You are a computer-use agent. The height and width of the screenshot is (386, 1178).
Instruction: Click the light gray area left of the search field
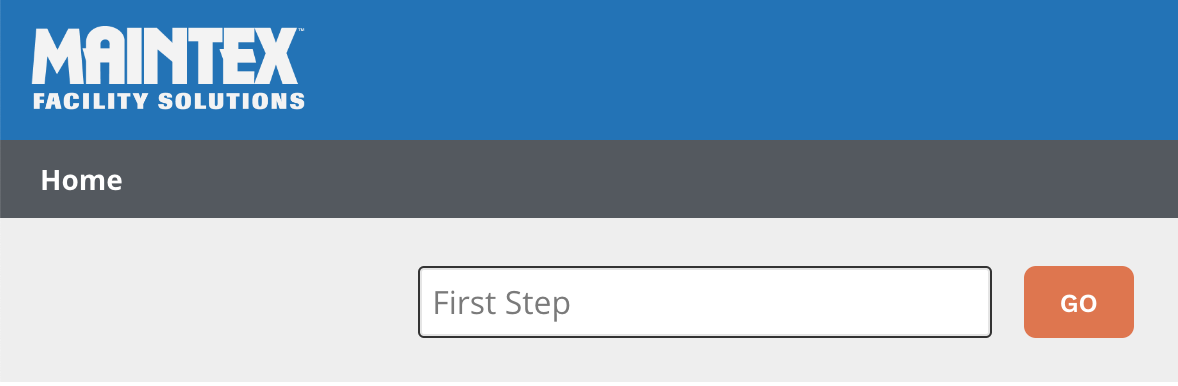tap(209, 302)
